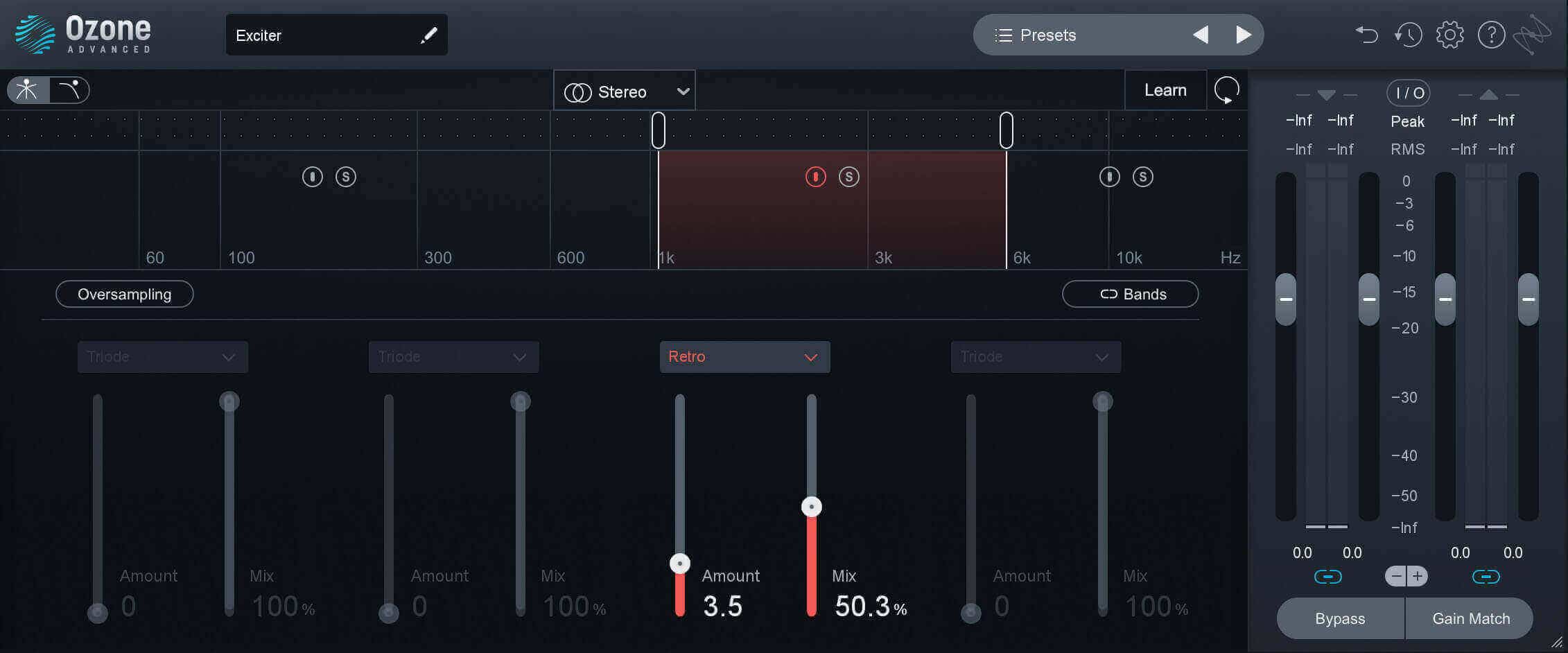
Task: Click the fourth band Amount slider knob
Action: 971,613
